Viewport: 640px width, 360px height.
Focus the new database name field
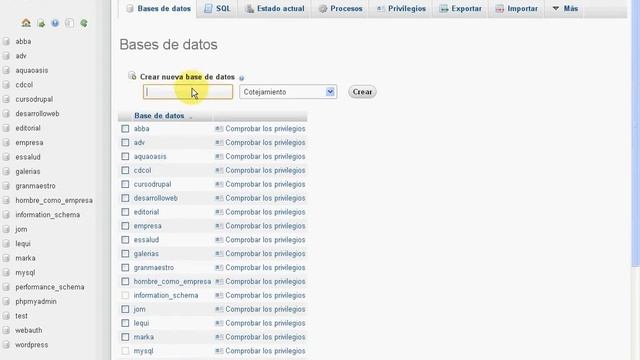[188, 92]
